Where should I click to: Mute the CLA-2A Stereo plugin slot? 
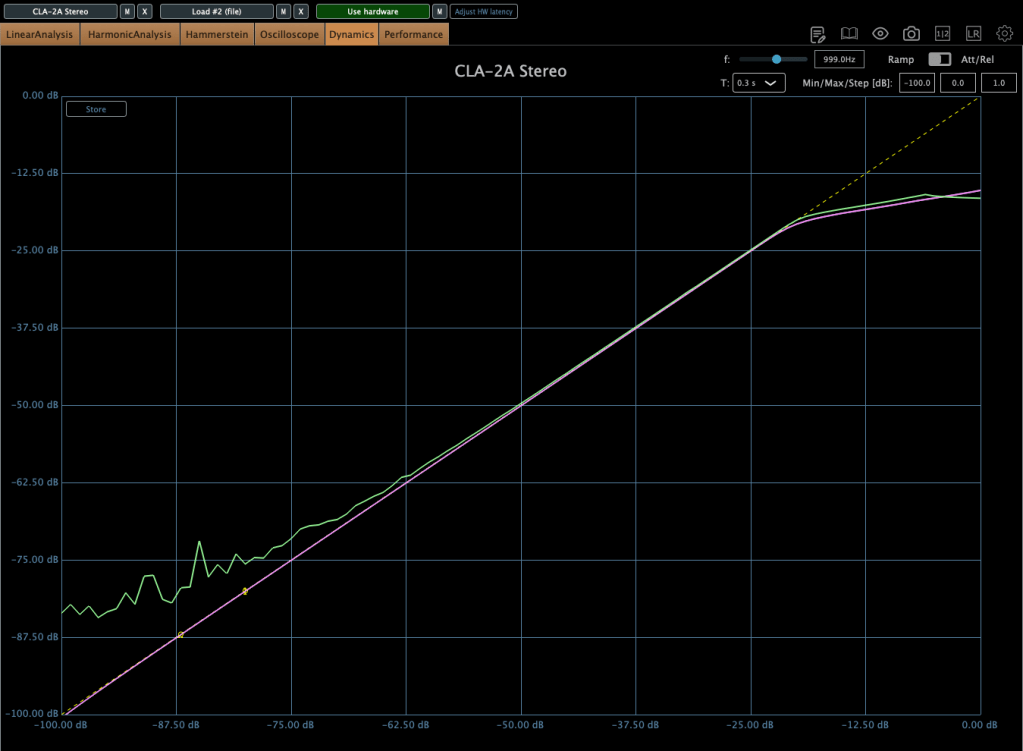(127, 12)
